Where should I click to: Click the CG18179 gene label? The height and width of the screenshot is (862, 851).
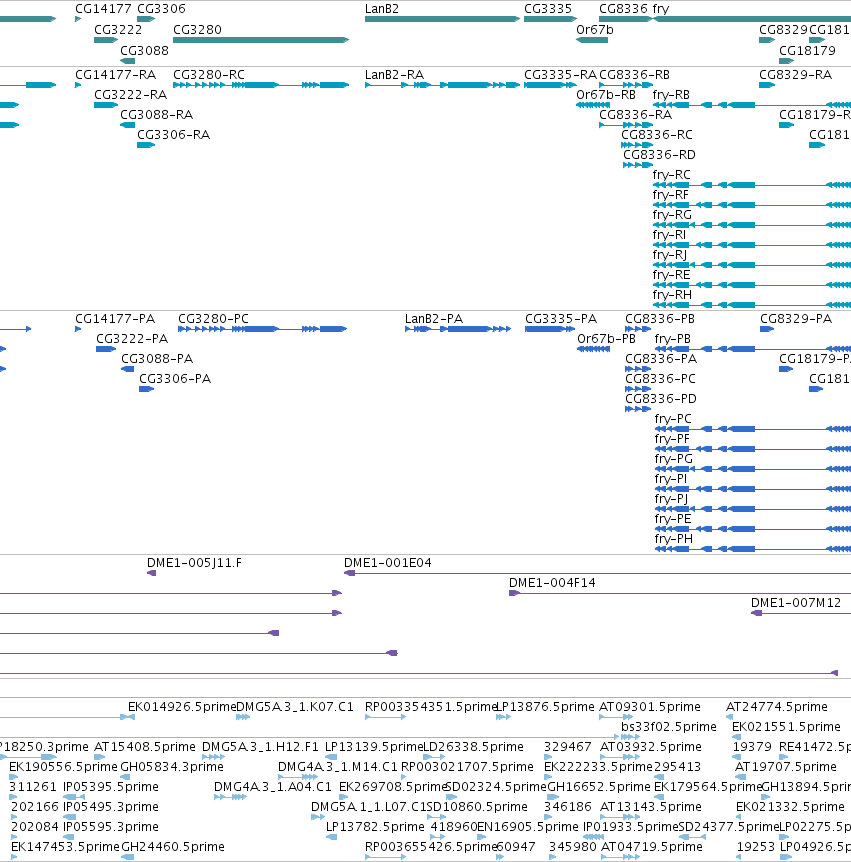tap(807, 51)
